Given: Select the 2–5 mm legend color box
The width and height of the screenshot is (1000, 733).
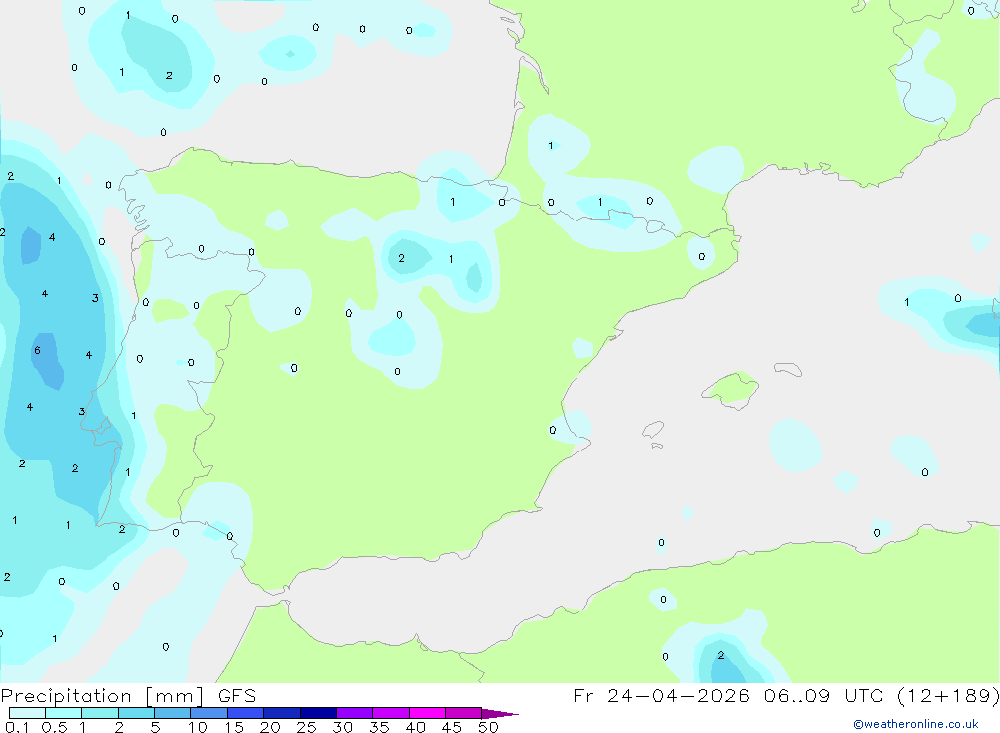Looking at the screenshot, I should pos(136,713).
